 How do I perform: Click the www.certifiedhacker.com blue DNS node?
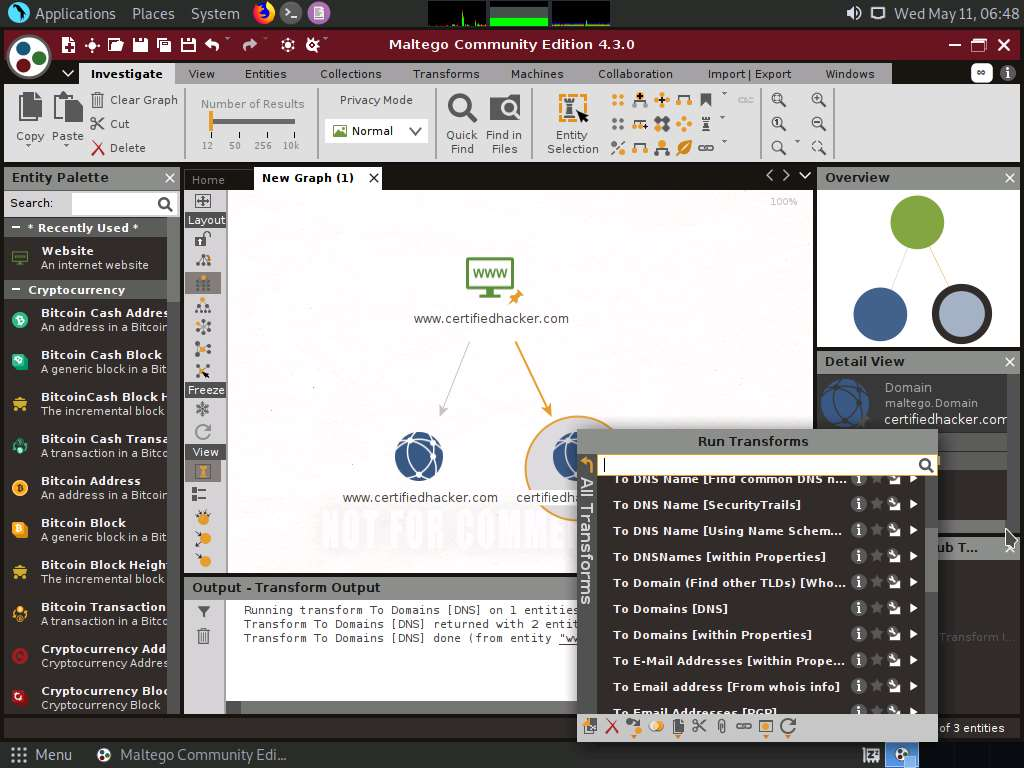419,456
